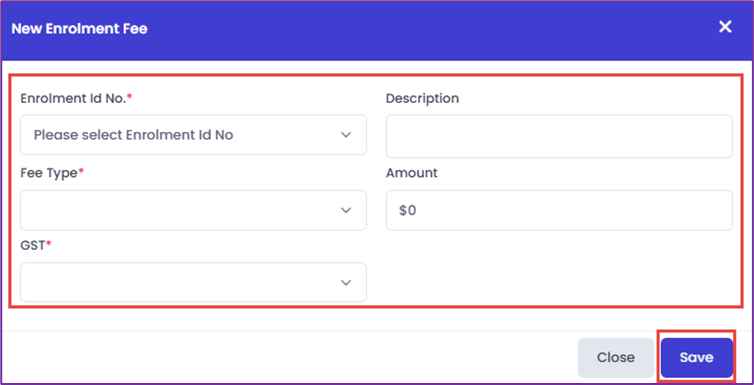Click the Close button
The height and width of the screenshot is (385, 754).
point(616,358)
